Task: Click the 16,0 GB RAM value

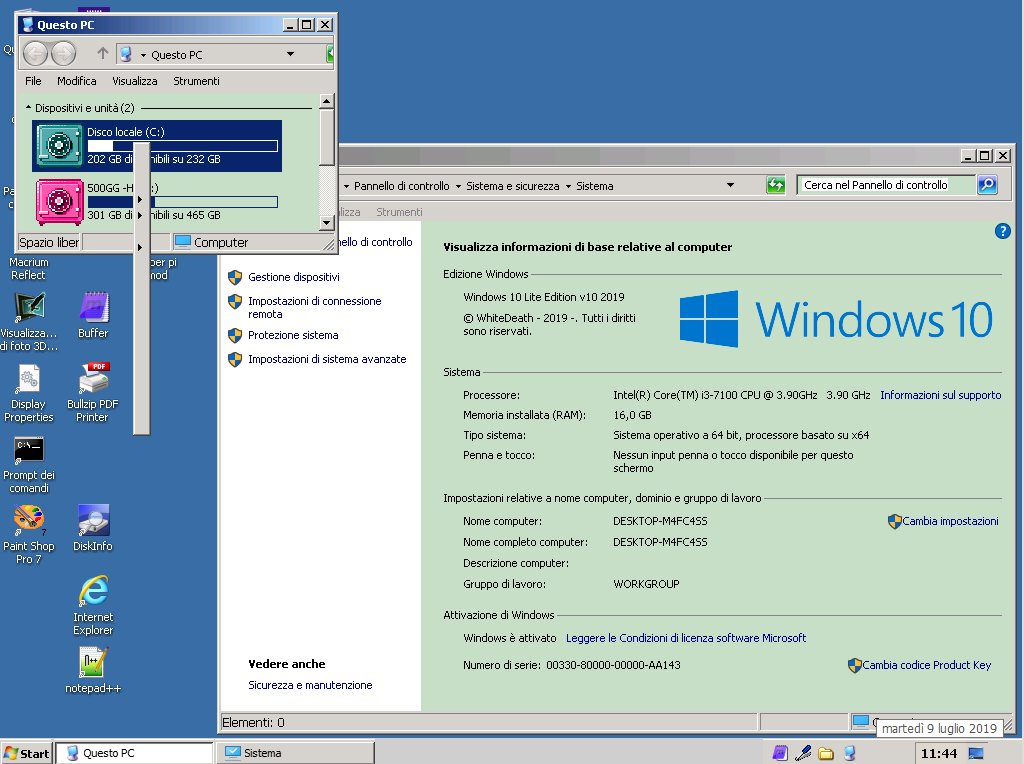Action: pyautogui.click(x=632, y=415)
